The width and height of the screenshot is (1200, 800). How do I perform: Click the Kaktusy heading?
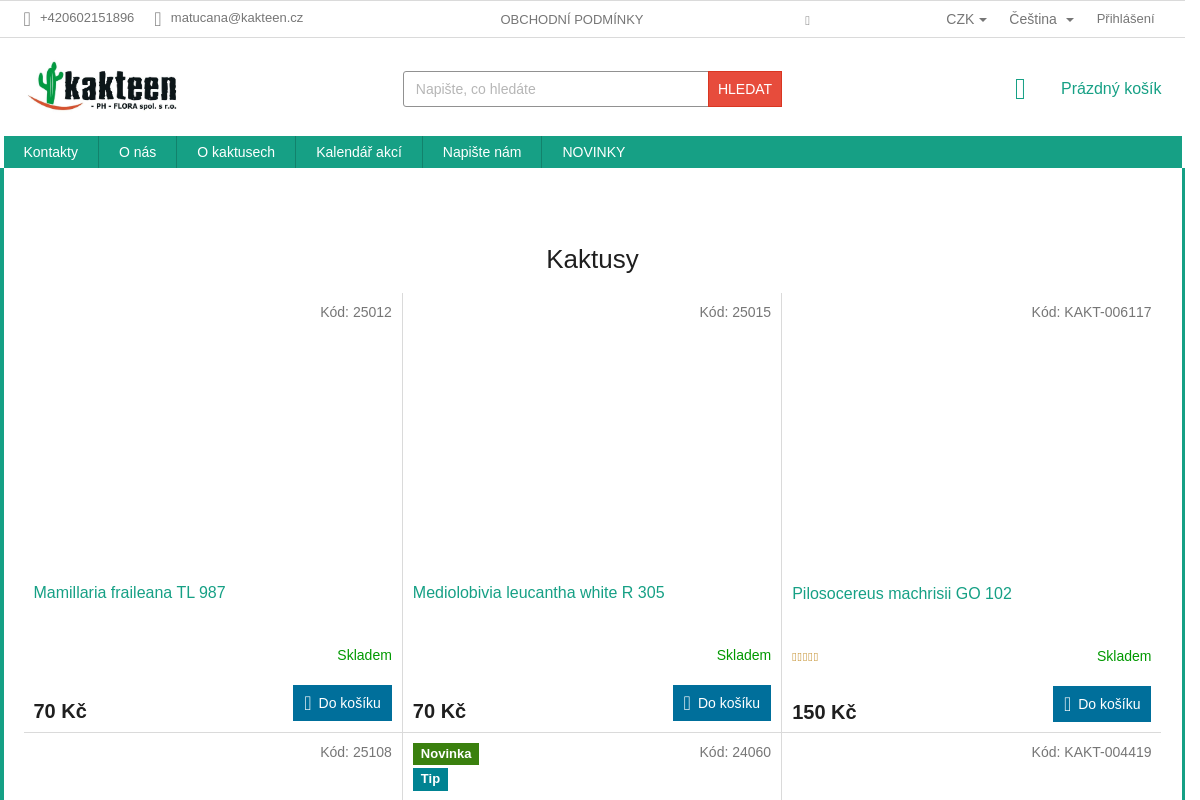592,259
